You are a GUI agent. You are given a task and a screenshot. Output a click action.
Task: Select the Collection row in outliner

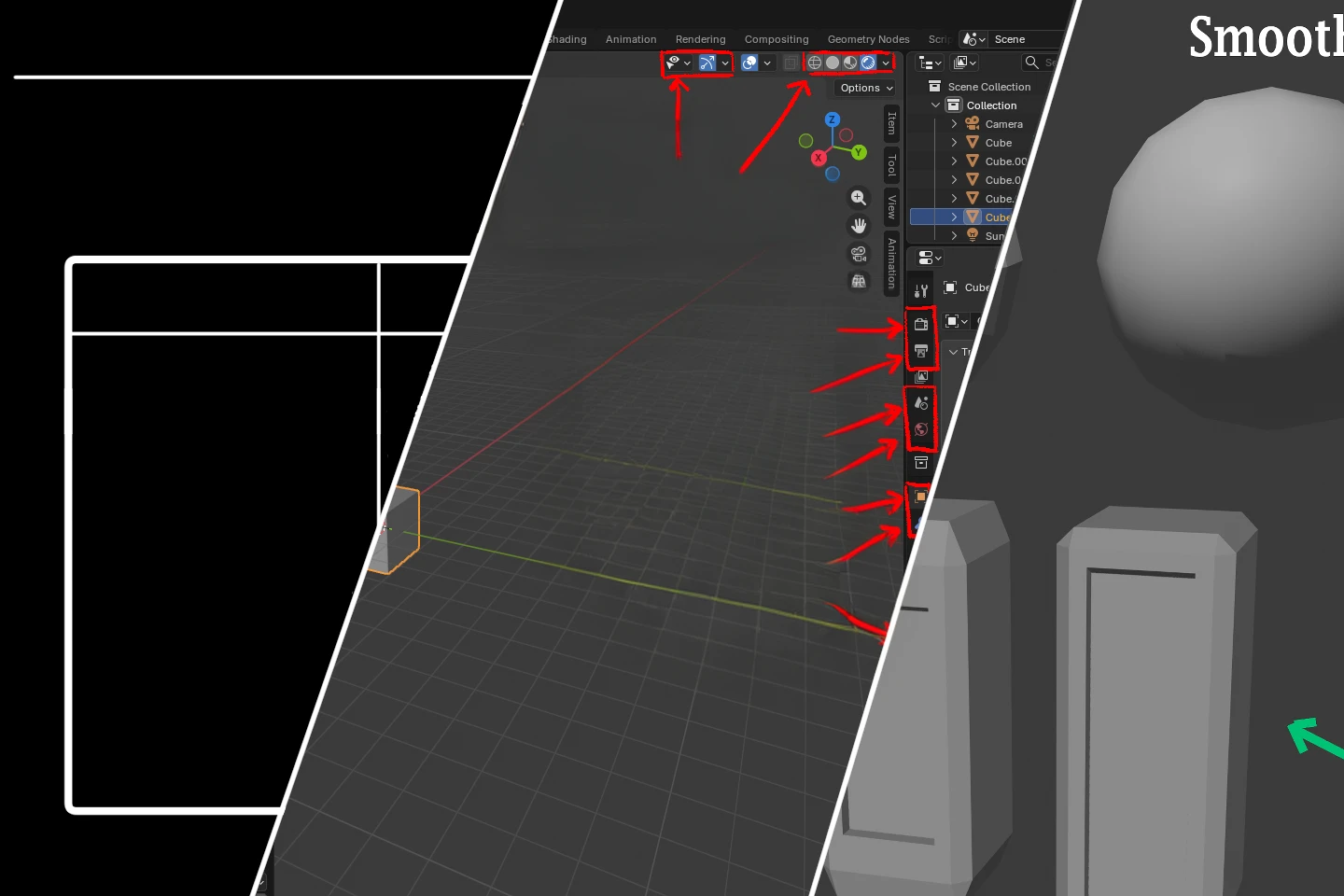click(x=991, y=105)
